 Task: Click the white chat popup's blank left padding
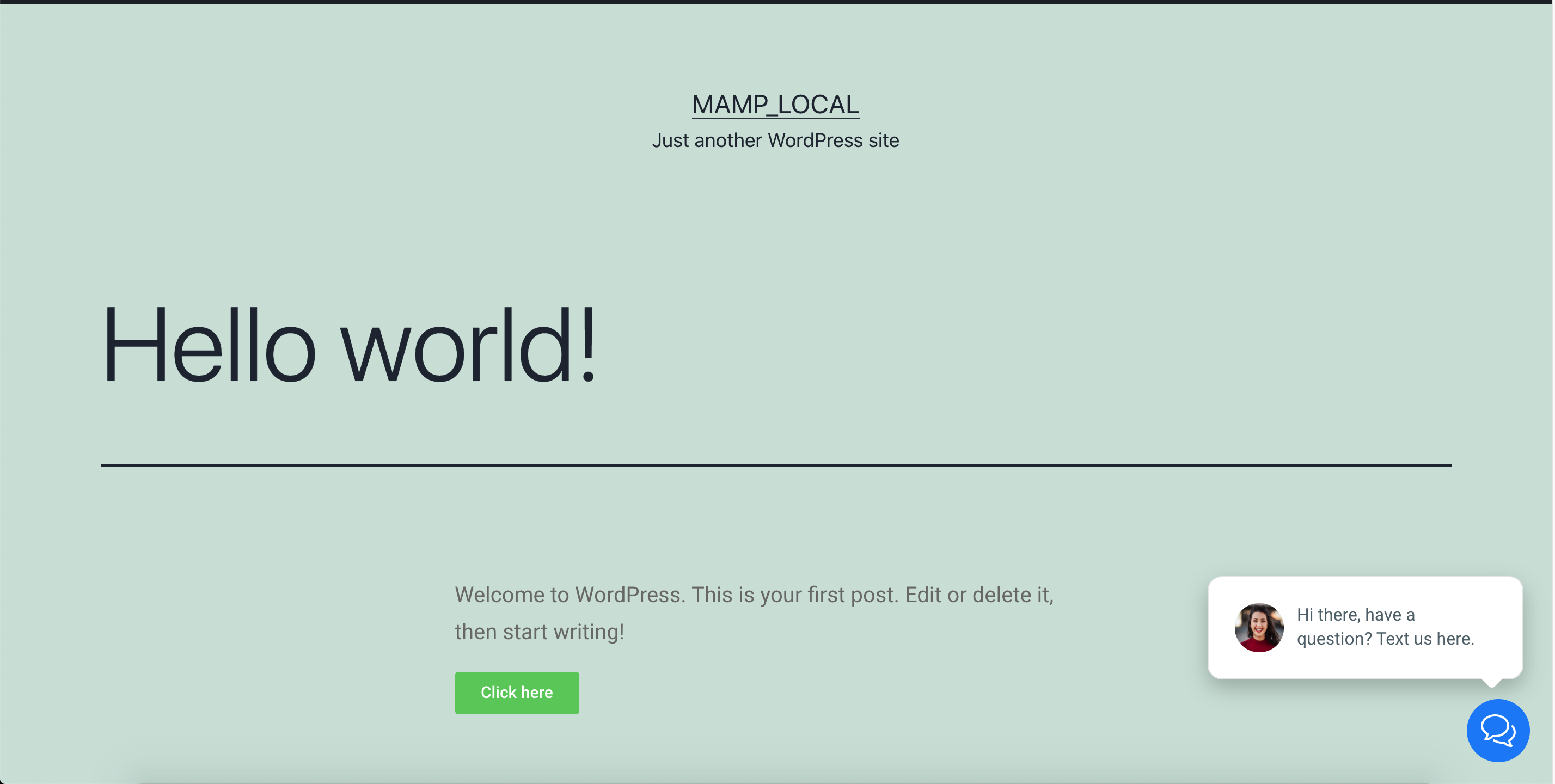click(x=1221, y=627)
